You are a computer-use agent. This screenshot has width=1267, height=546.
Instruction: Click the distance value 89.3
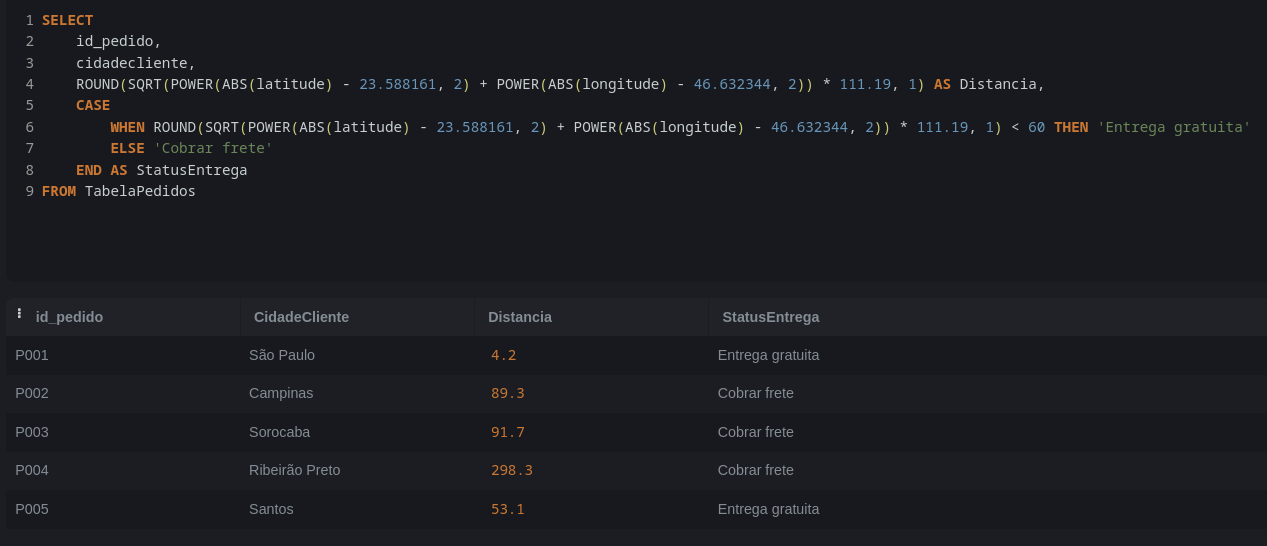point(508,393)
